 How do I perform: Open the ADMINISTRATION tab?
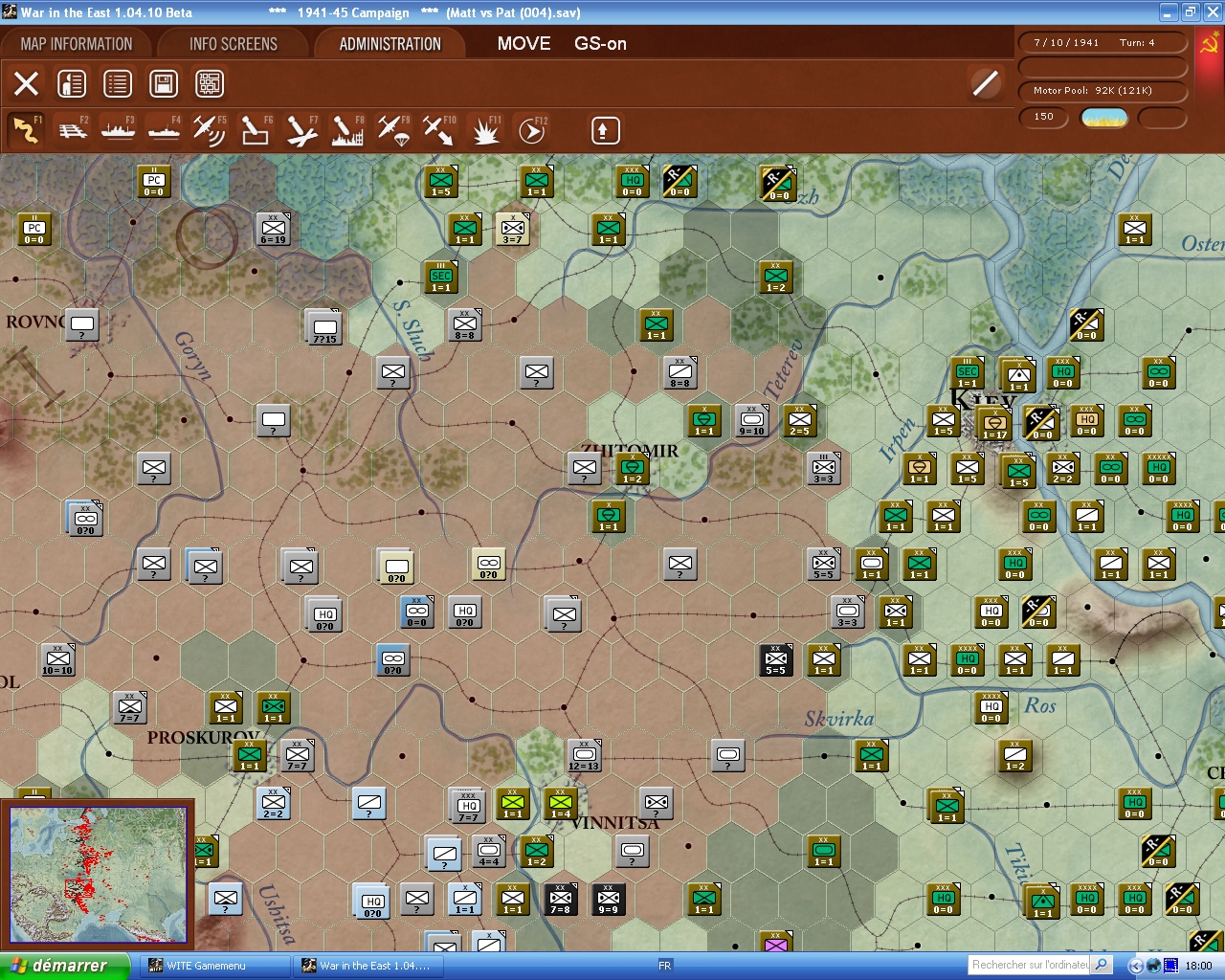click(x=390, y=44)
